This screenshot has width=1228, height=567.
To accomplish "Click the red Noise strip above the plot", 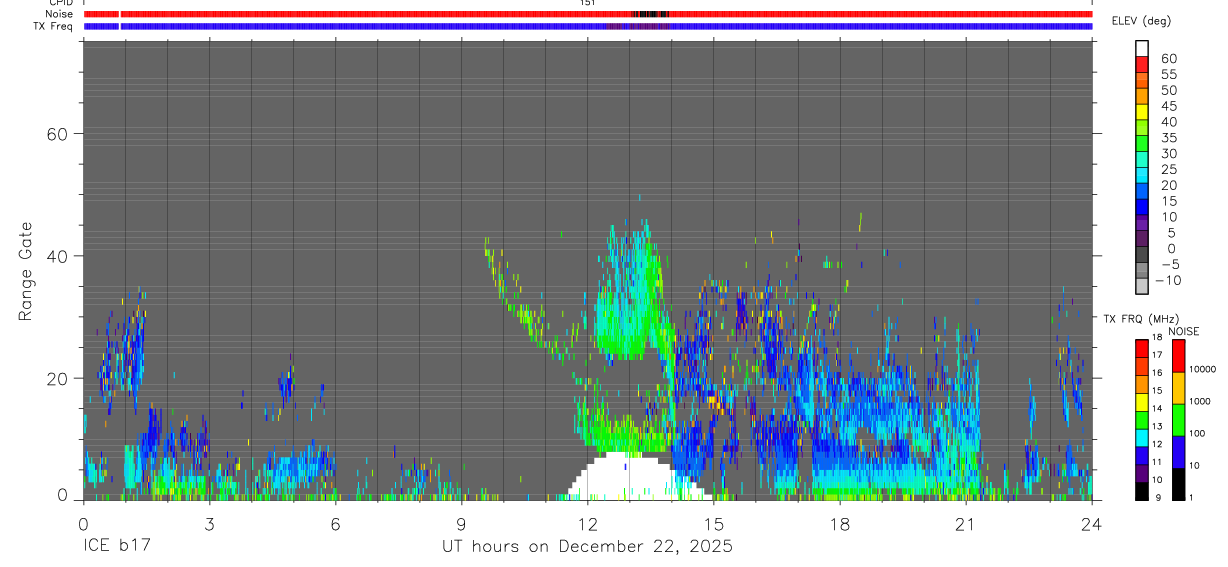I will (x=588, y=14).
